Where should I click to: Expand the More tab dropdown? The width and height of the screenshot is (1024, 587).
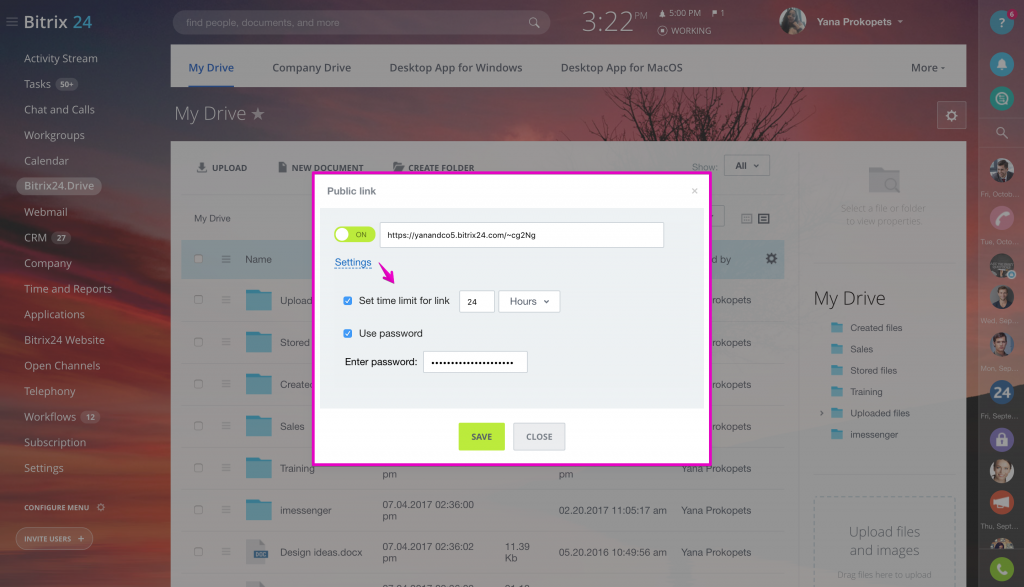pyautogui.click(x=928, y=68)
